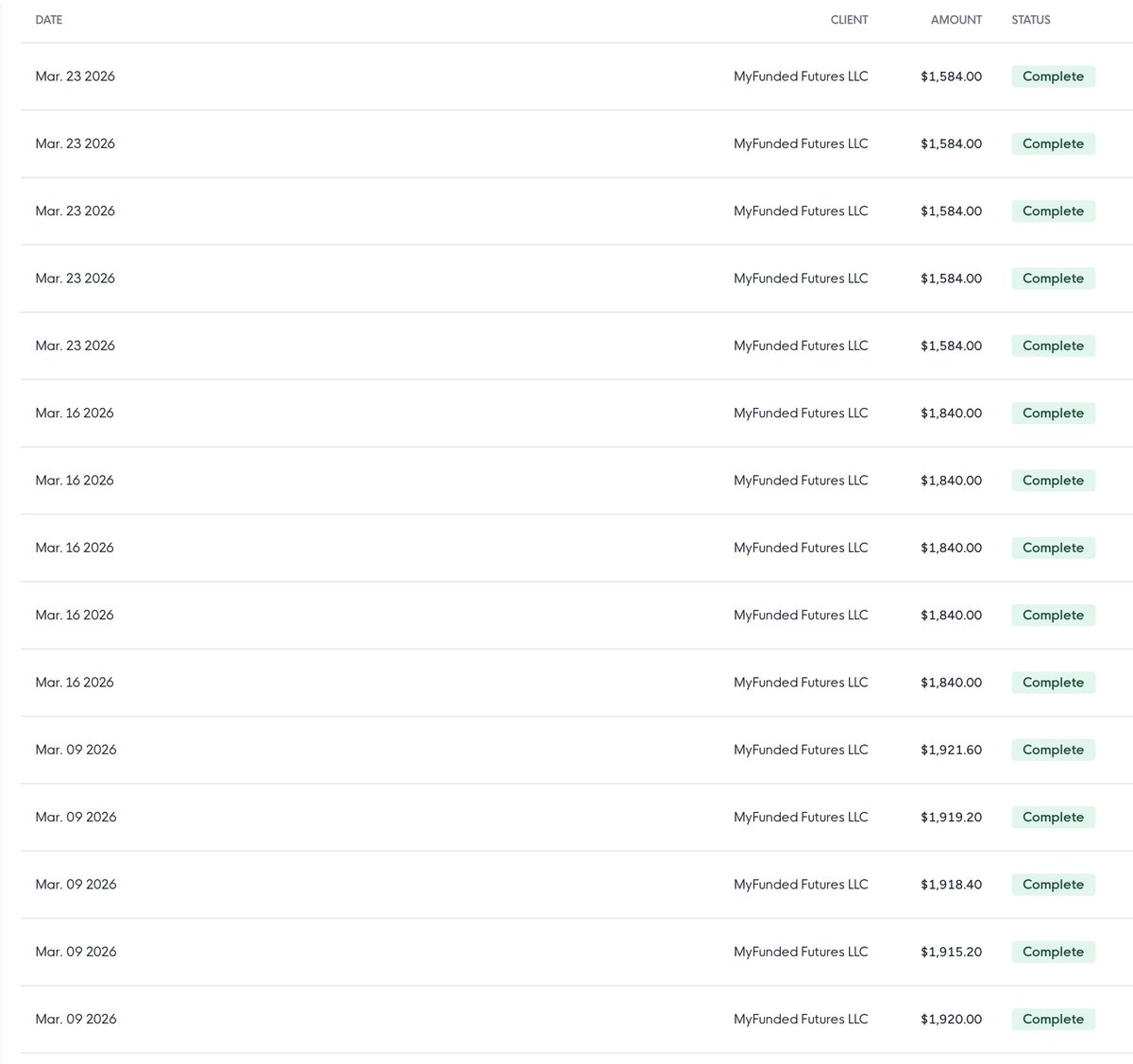Click MyFunded Futures LLC in the $1,920.00 row

coord(801,1019)
